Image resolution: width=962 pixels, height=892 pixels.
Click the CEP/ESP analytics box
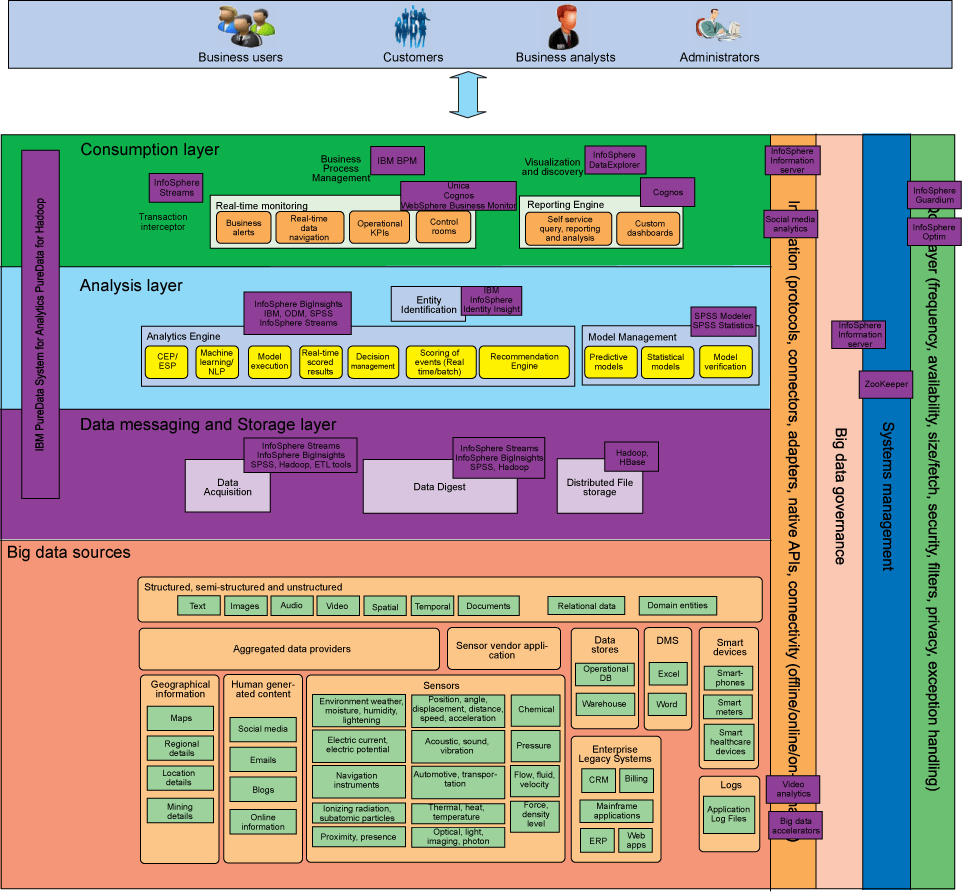pyautogui.click(x=167, y=362)
